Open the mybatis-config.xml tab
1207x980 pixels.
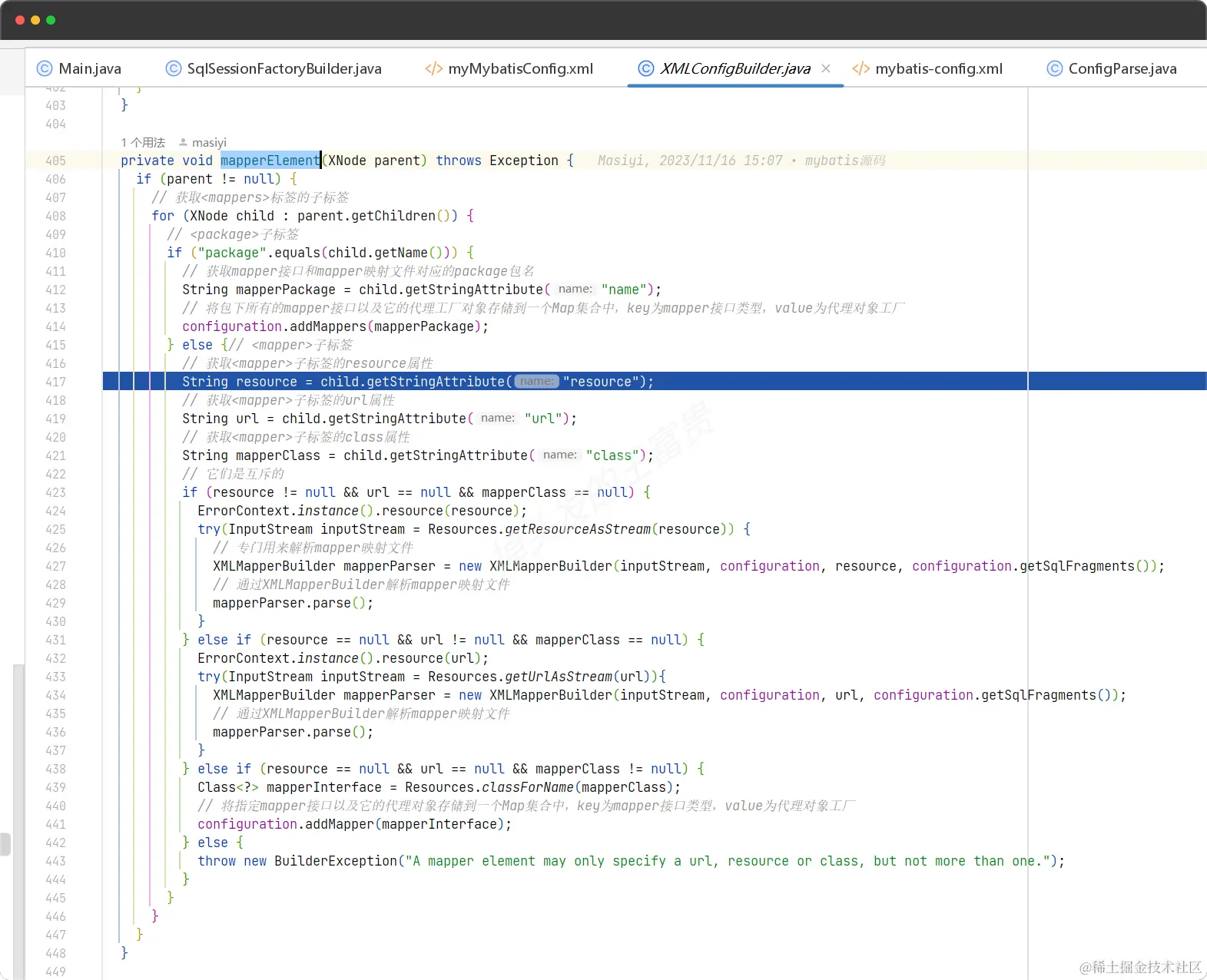pyautogui.click(x=928, y=68)
